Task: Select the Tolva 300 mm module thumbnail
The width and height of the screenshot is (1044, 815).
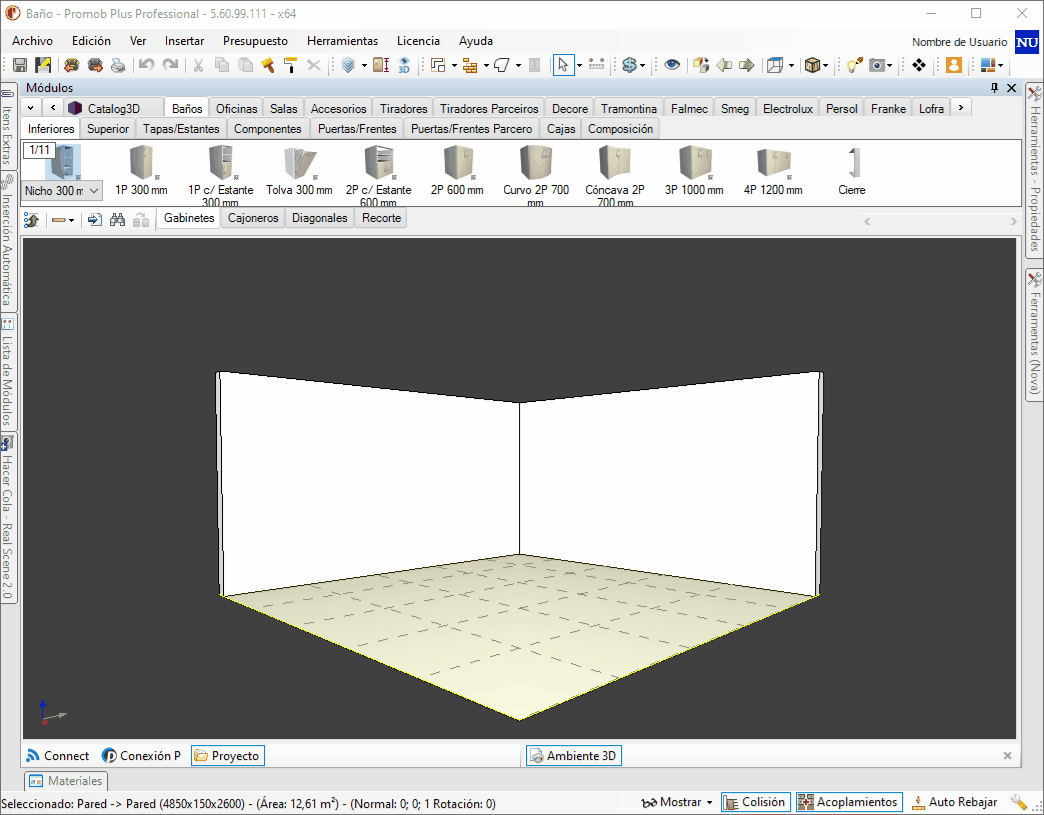Action: click(x=299, y=171)
